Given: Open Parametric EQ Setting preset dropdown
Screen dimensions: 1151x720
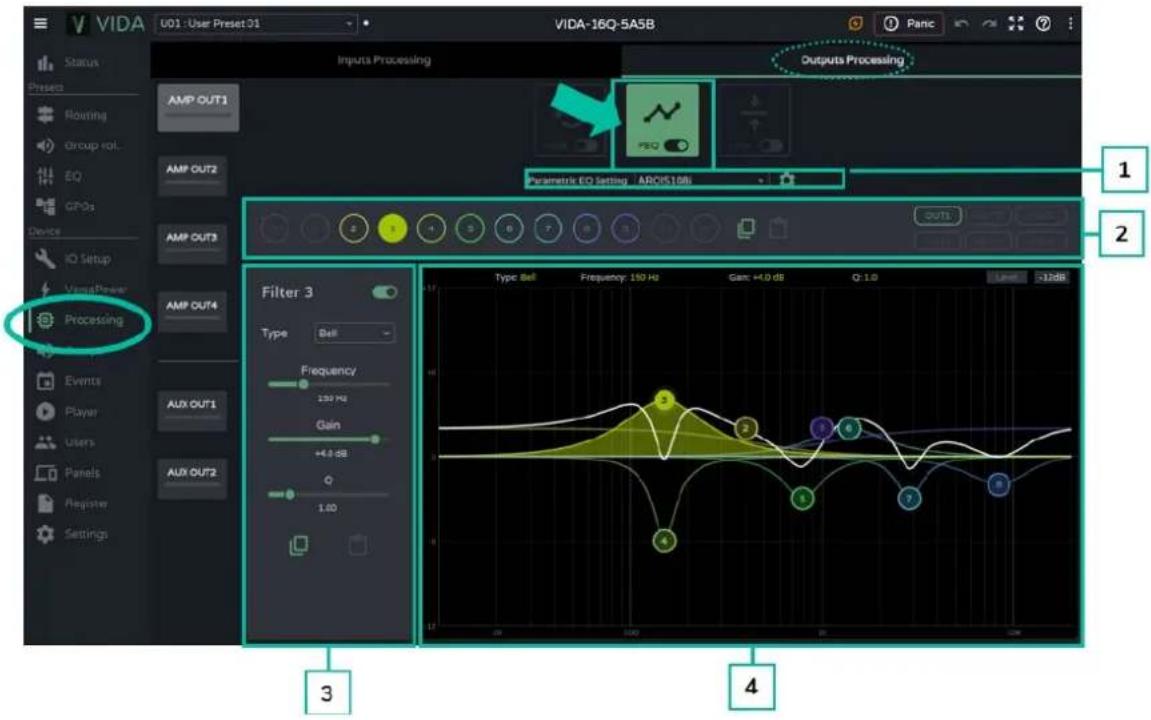Looking at the screenshot, I should [x=702, y=180].
